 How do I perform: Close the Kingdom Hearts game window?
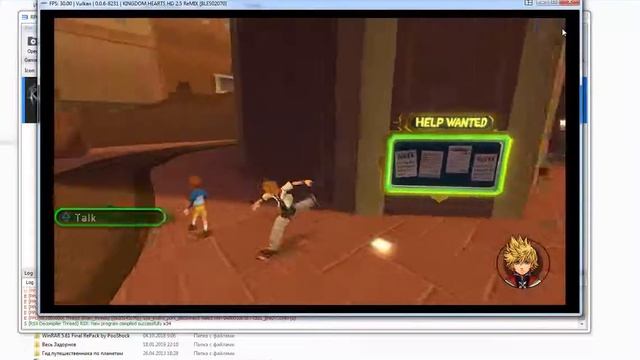(570, 2)
